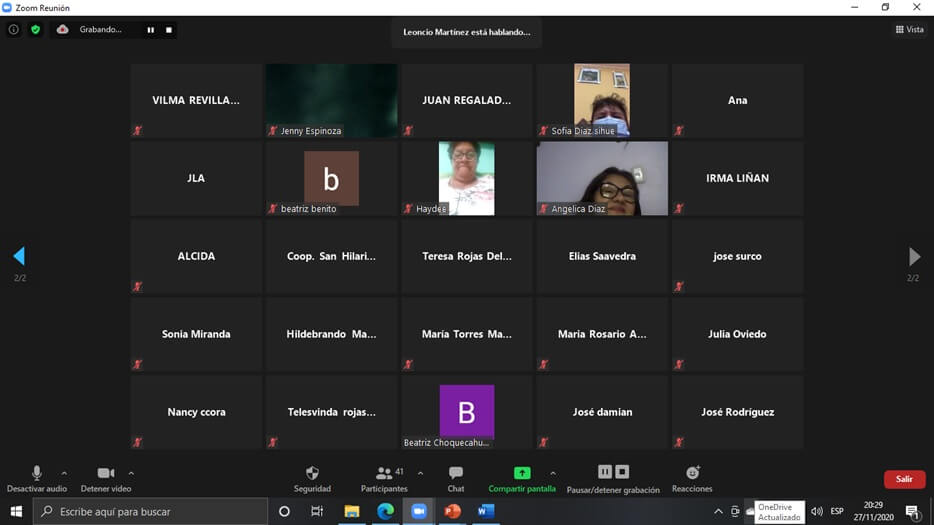Screen dimensions: 934x525
Task: Open the Chat panel
Action: point(456,473)
